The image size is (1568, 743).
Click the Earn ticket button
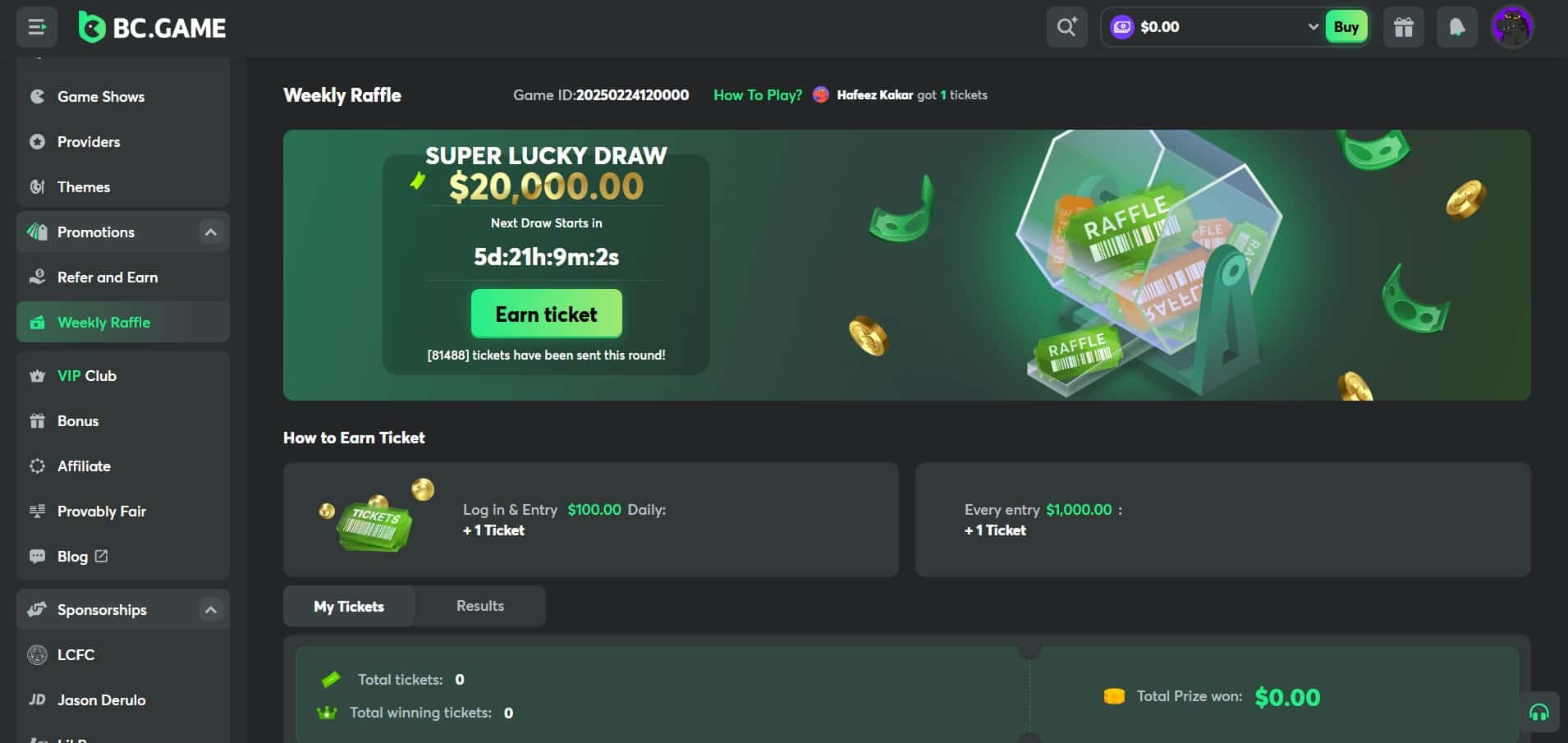pos(547,314)
